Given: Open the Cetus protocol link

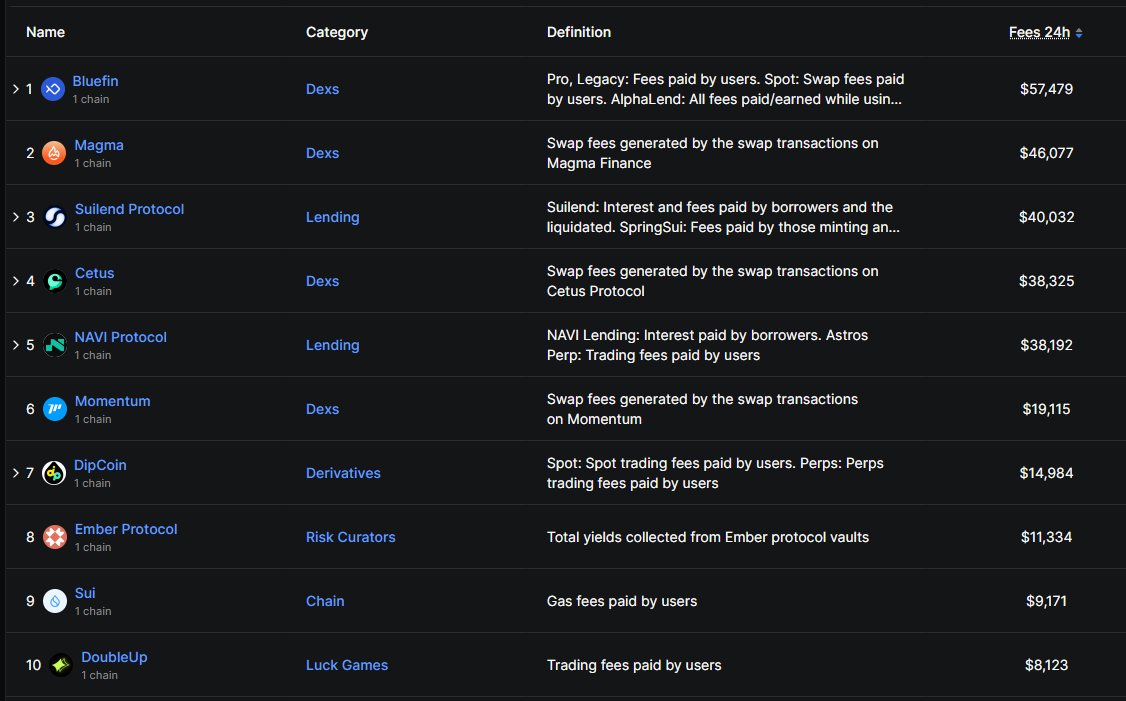Looking at the screenshot, I should click(x=95, y=273).
